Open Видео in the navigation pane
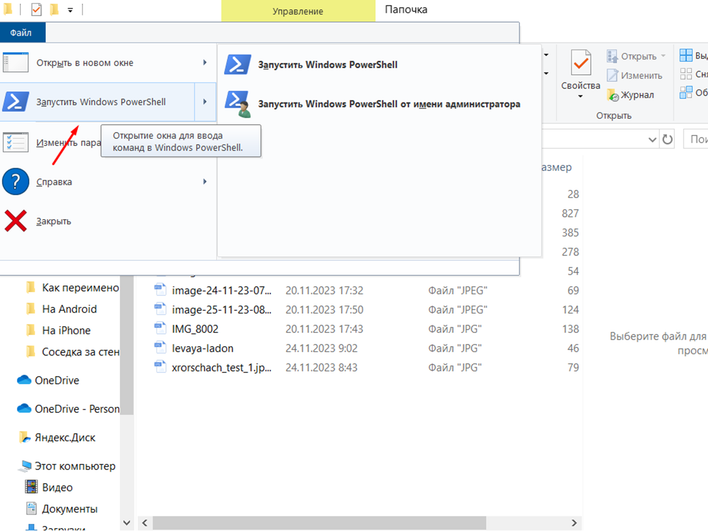Viewport: 708px width, 531px height. (x=49, y=487)
